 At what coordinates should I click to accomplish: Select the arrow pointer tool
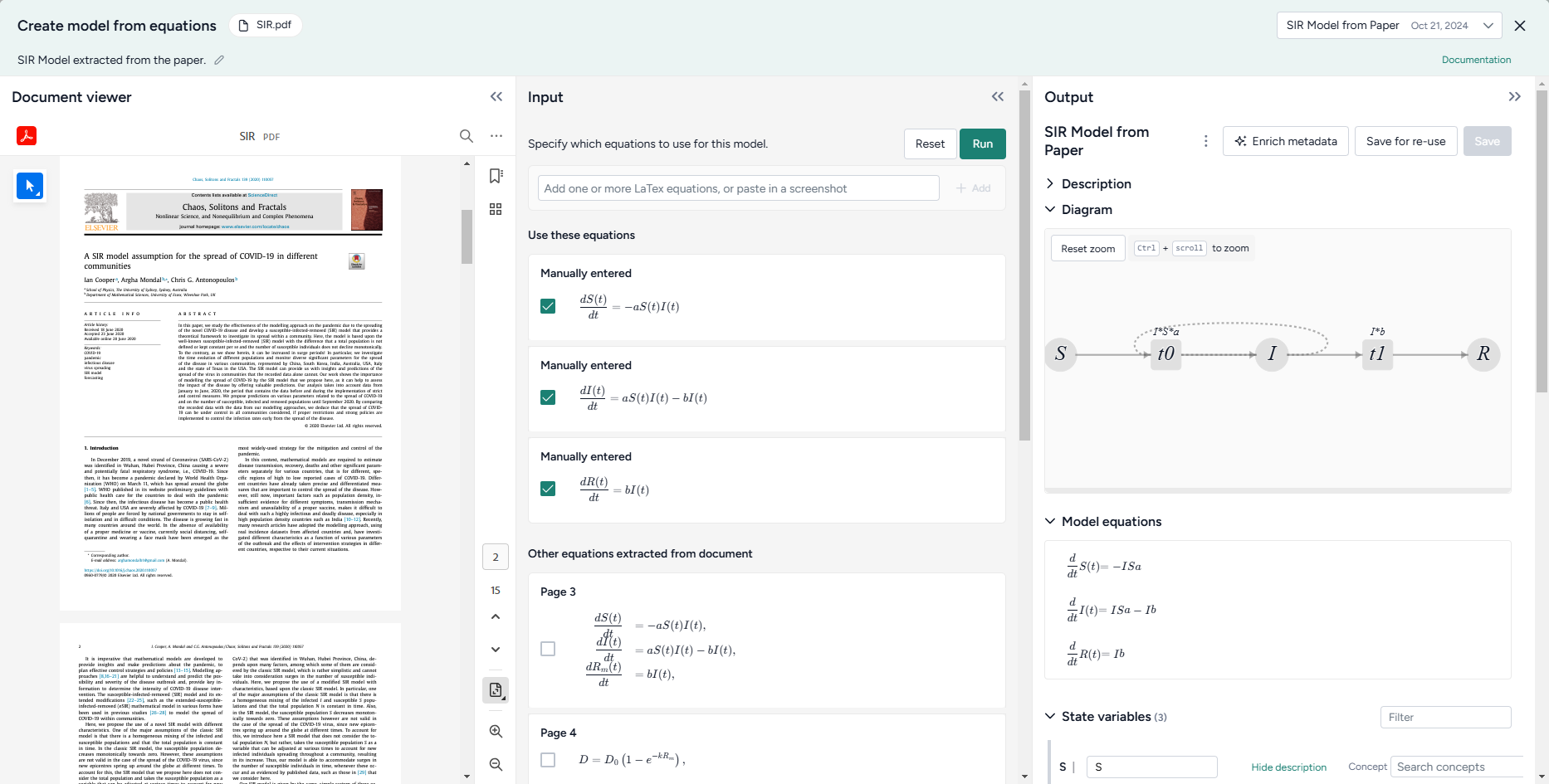click(30, 186)
